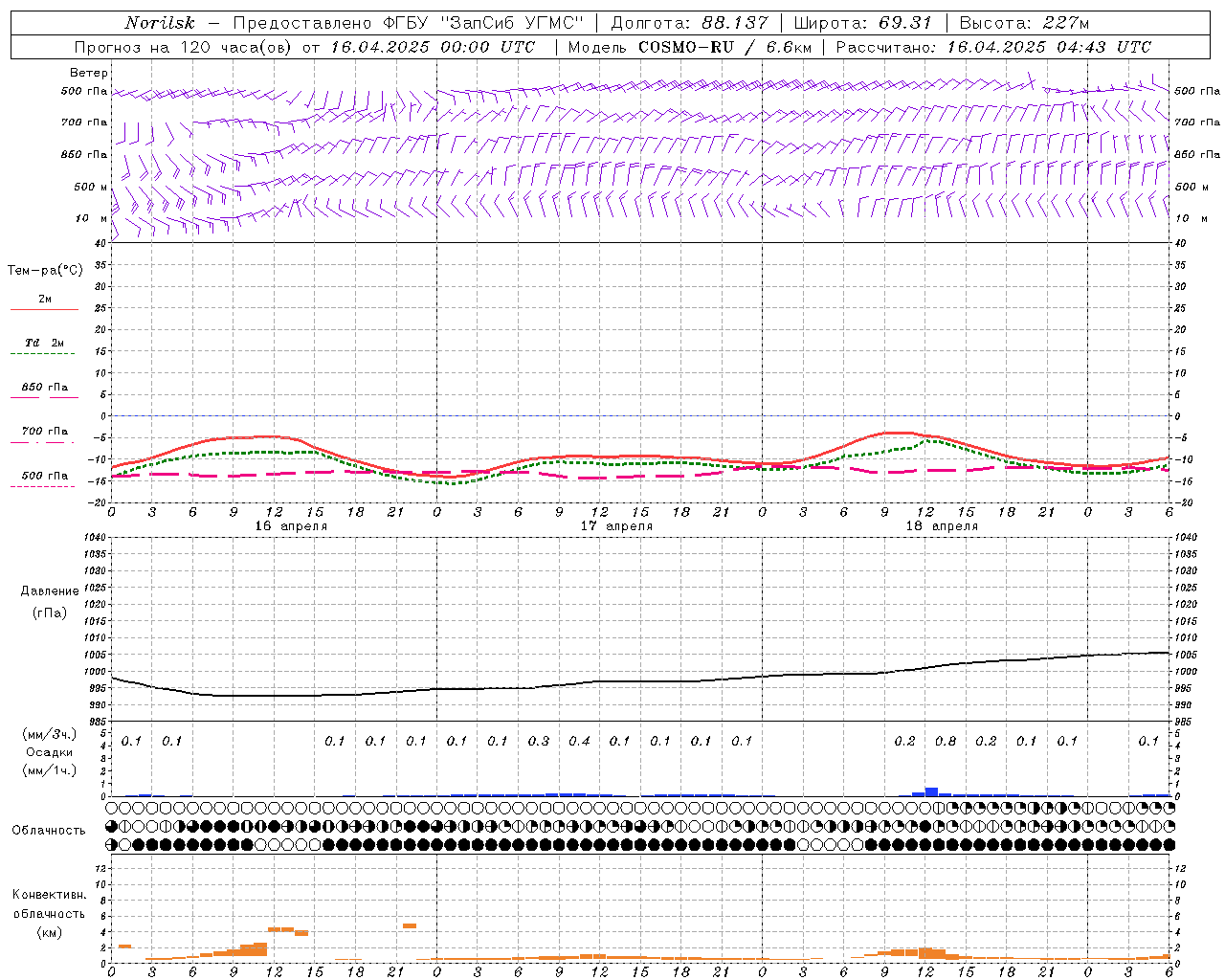The image size is (1225, 980).
Task: Click the 0.4 precipitation value
Action: coord(579,742)
